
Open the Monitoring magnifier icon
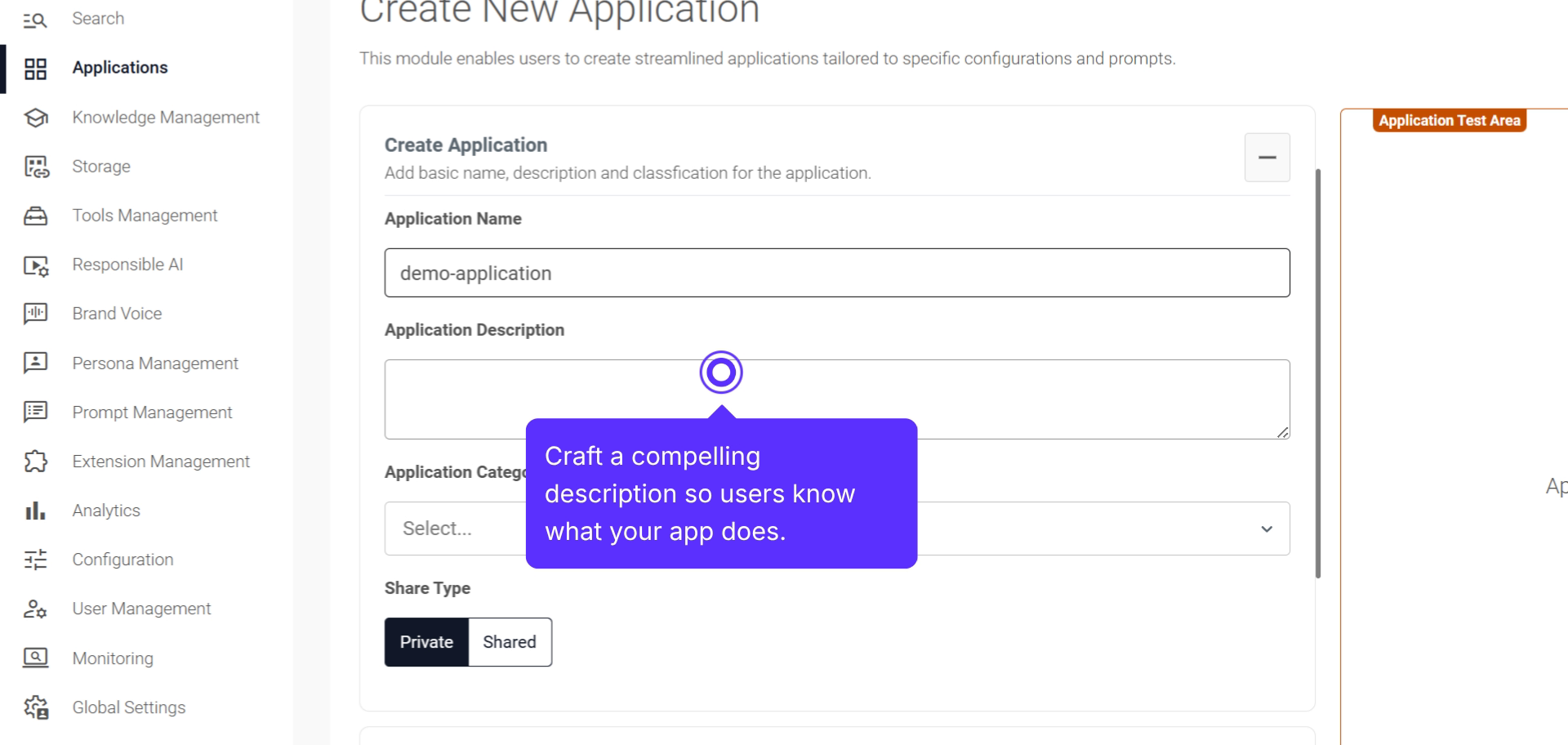point(36,658)
